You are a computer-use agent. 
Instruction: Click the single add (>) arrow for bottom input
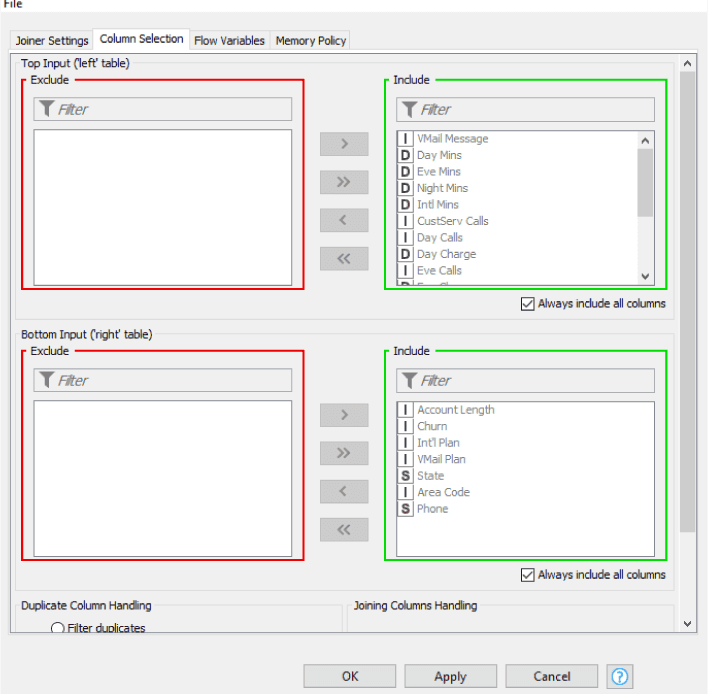[x=344, y=415]
